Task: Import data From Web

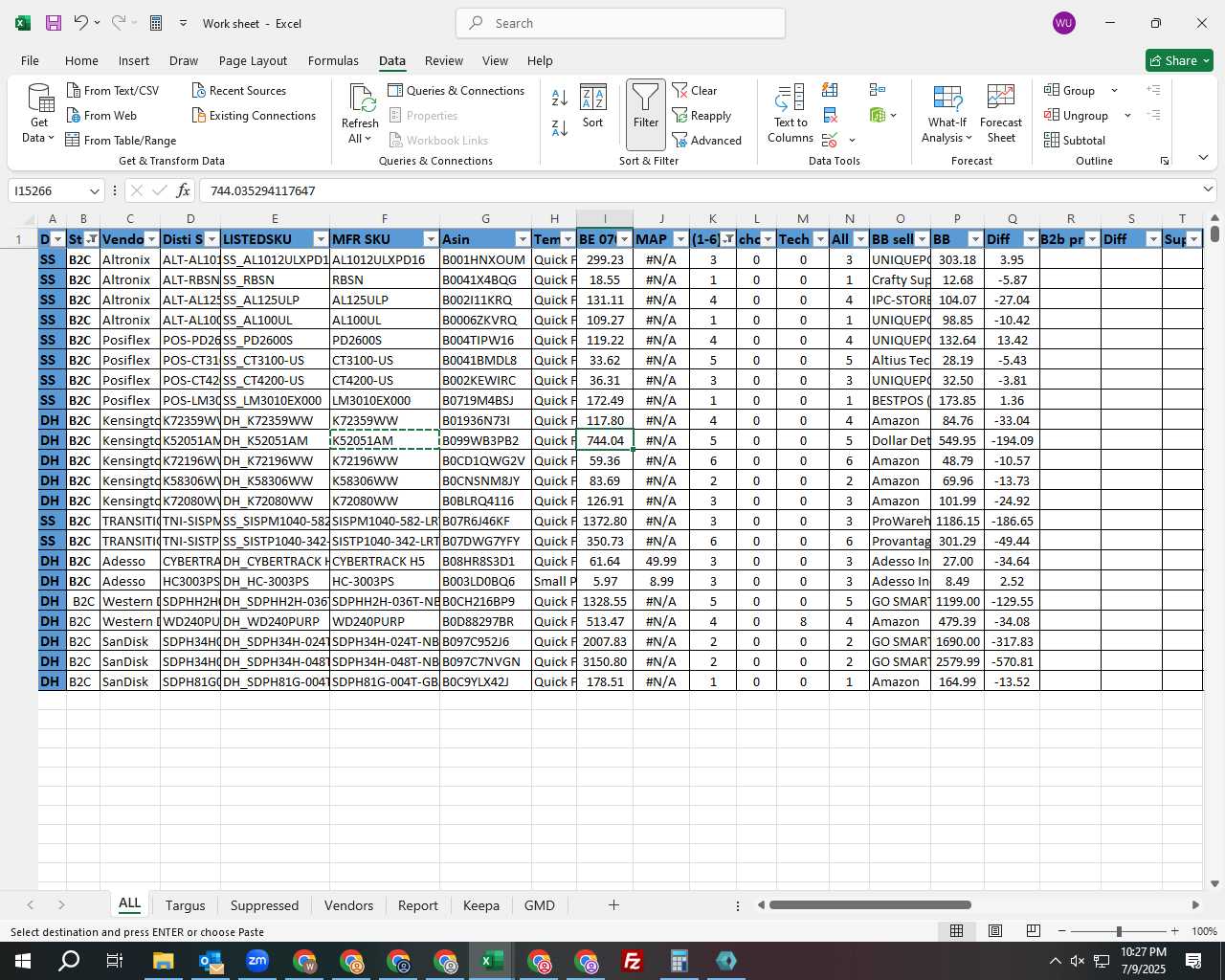Action: [101, 115]
